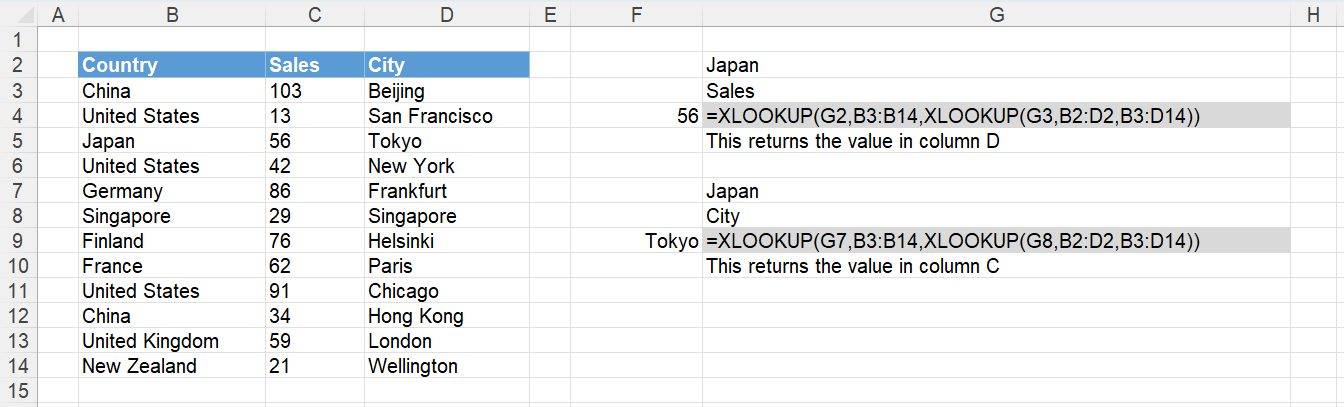Select the cell containing Tokyo in column D
Image resolution: width=1344 pixels, height=407 pixels.
(x=447, y=141)
